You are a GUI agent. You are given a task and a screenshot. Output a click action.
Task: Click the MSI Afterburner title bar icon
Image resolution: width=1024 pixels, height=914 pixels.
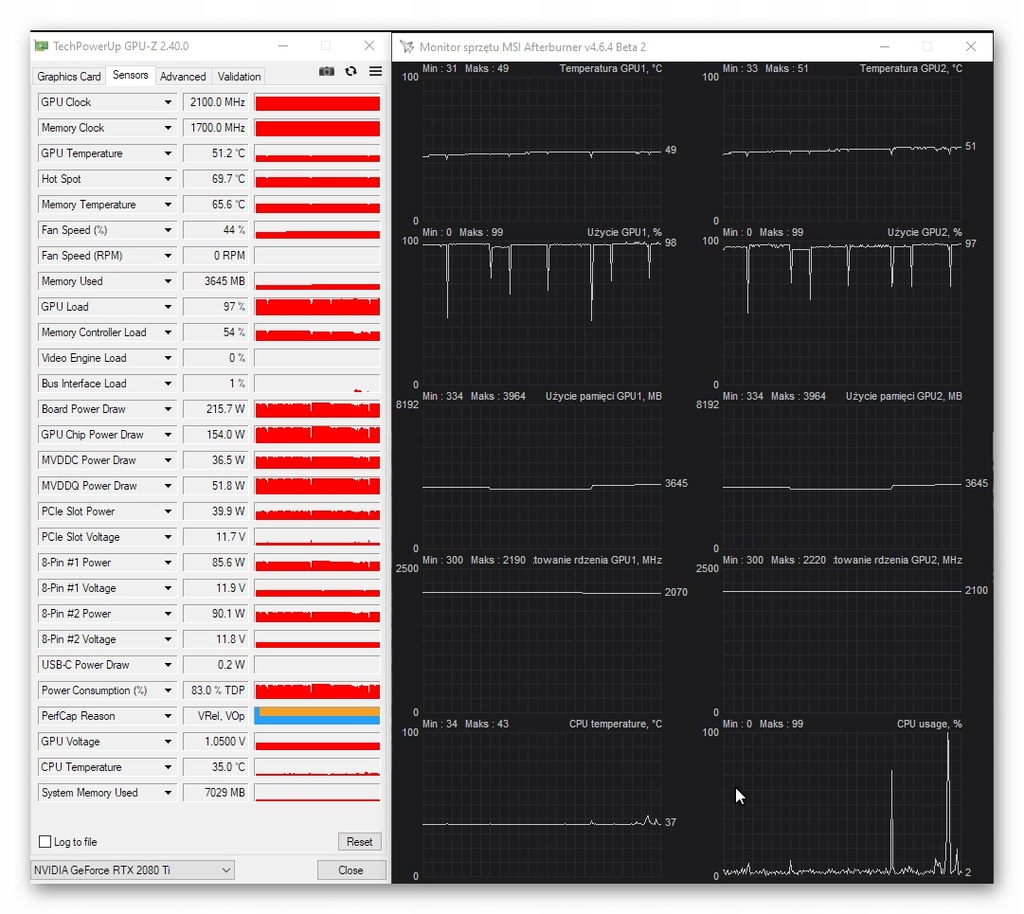point(407,46)
